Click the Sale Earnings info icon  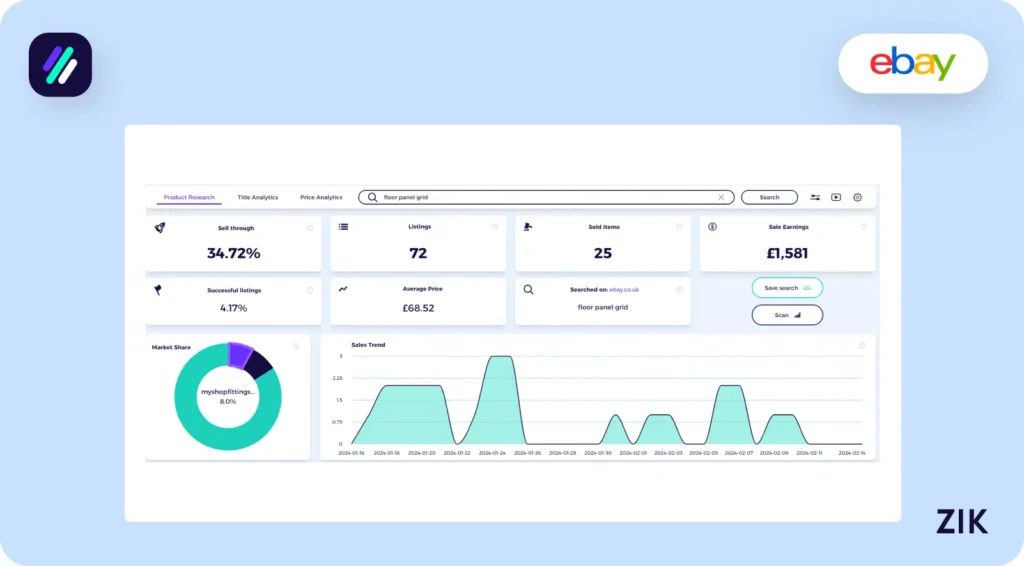pyautogui.click(x=864, y=227)
